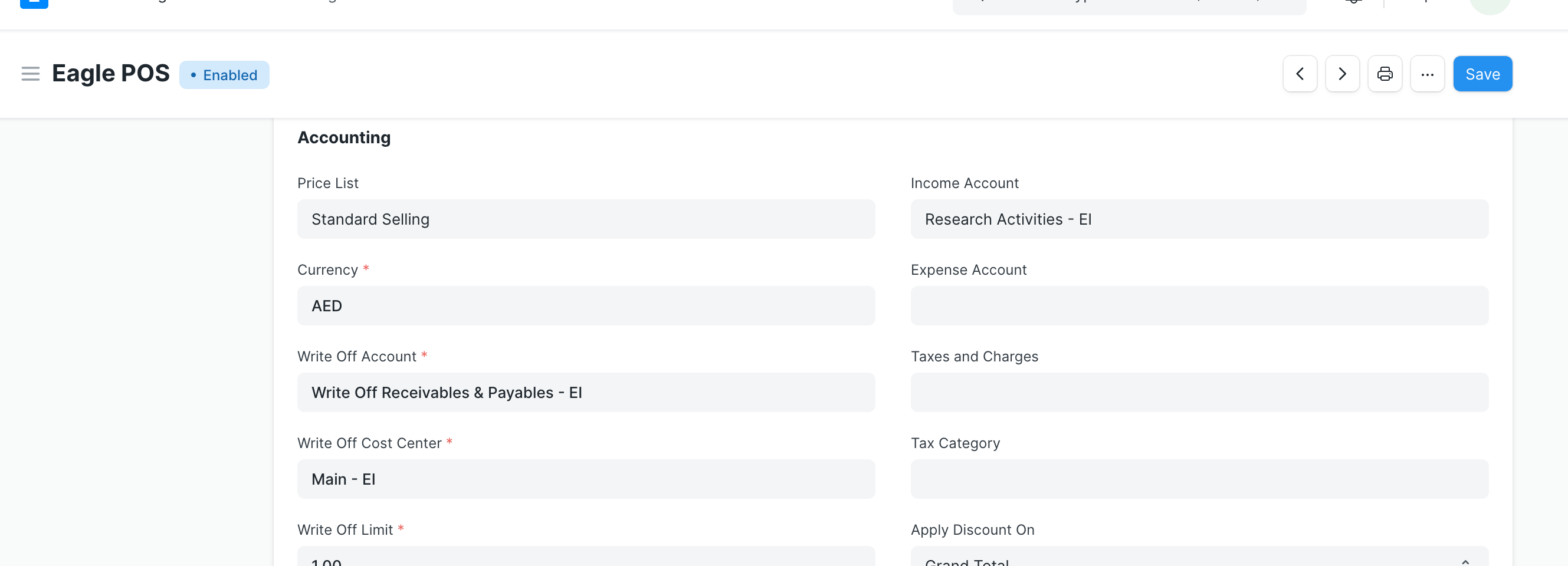Change the Currency from AED

[x=586, y=305]
